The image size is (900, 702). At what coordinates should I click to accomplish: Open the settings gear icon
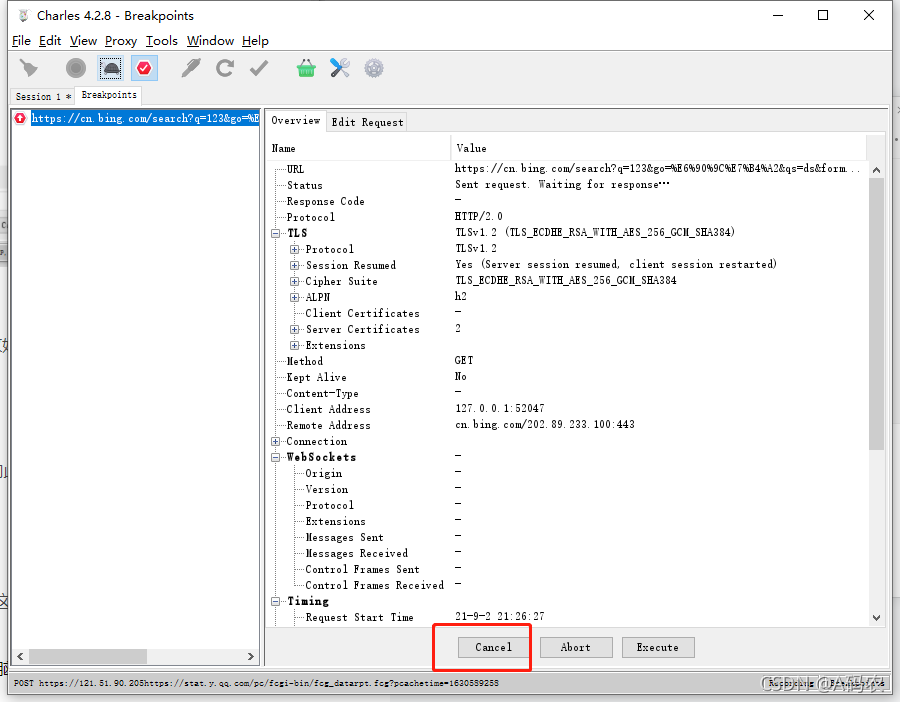(374, 68)
